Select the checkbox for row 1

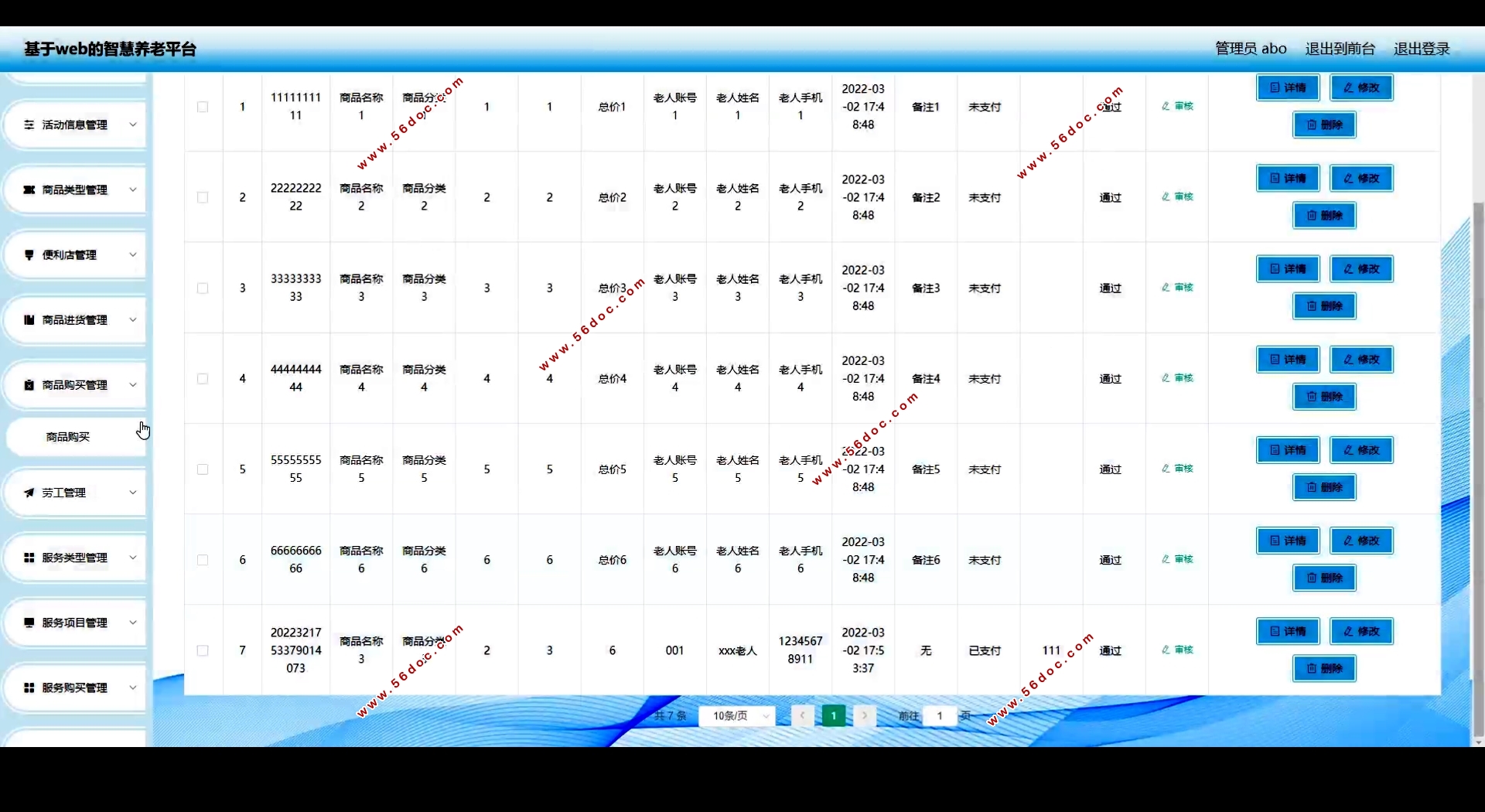click(x=203, y=107)
